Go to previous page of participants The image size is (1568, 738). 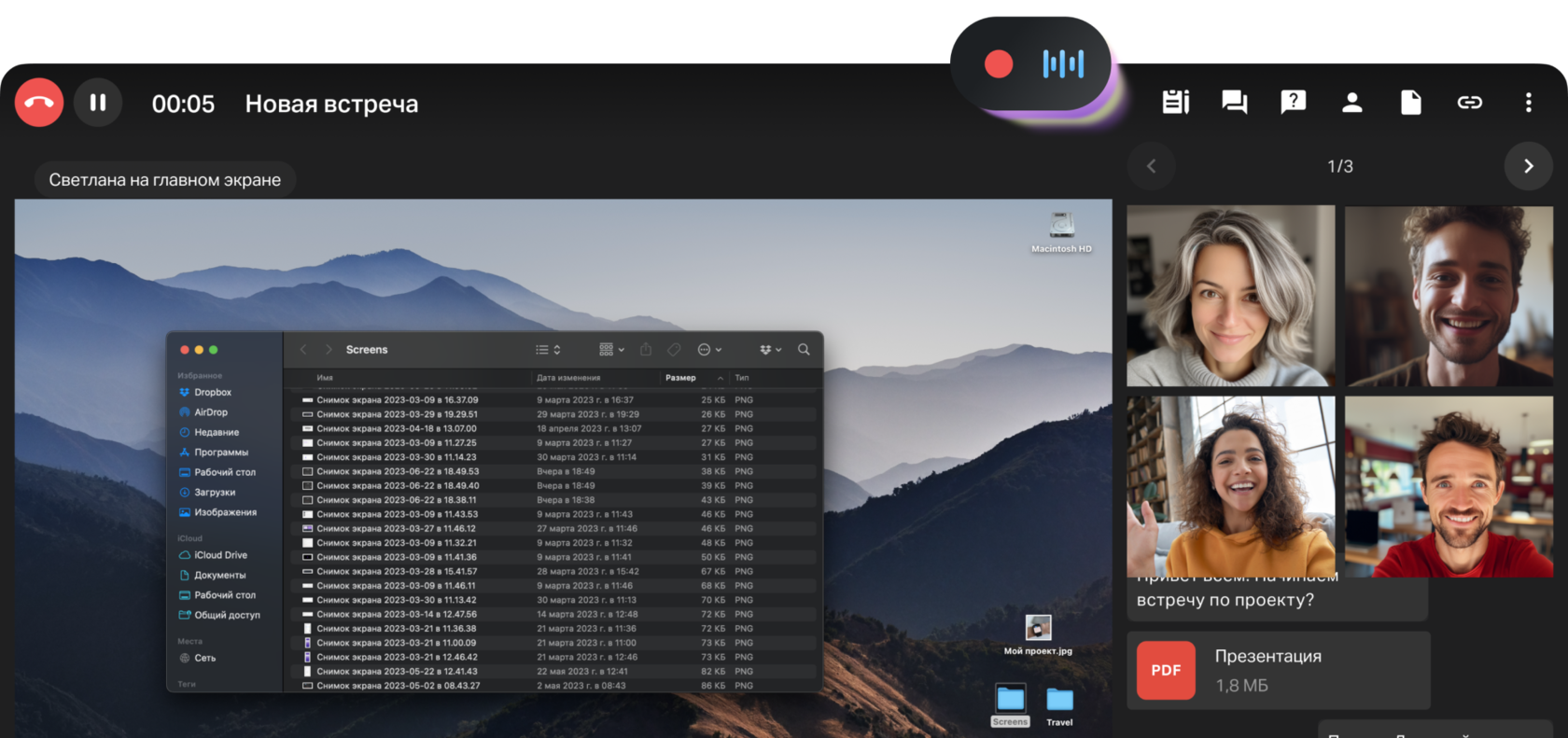tap(1151, 166)
